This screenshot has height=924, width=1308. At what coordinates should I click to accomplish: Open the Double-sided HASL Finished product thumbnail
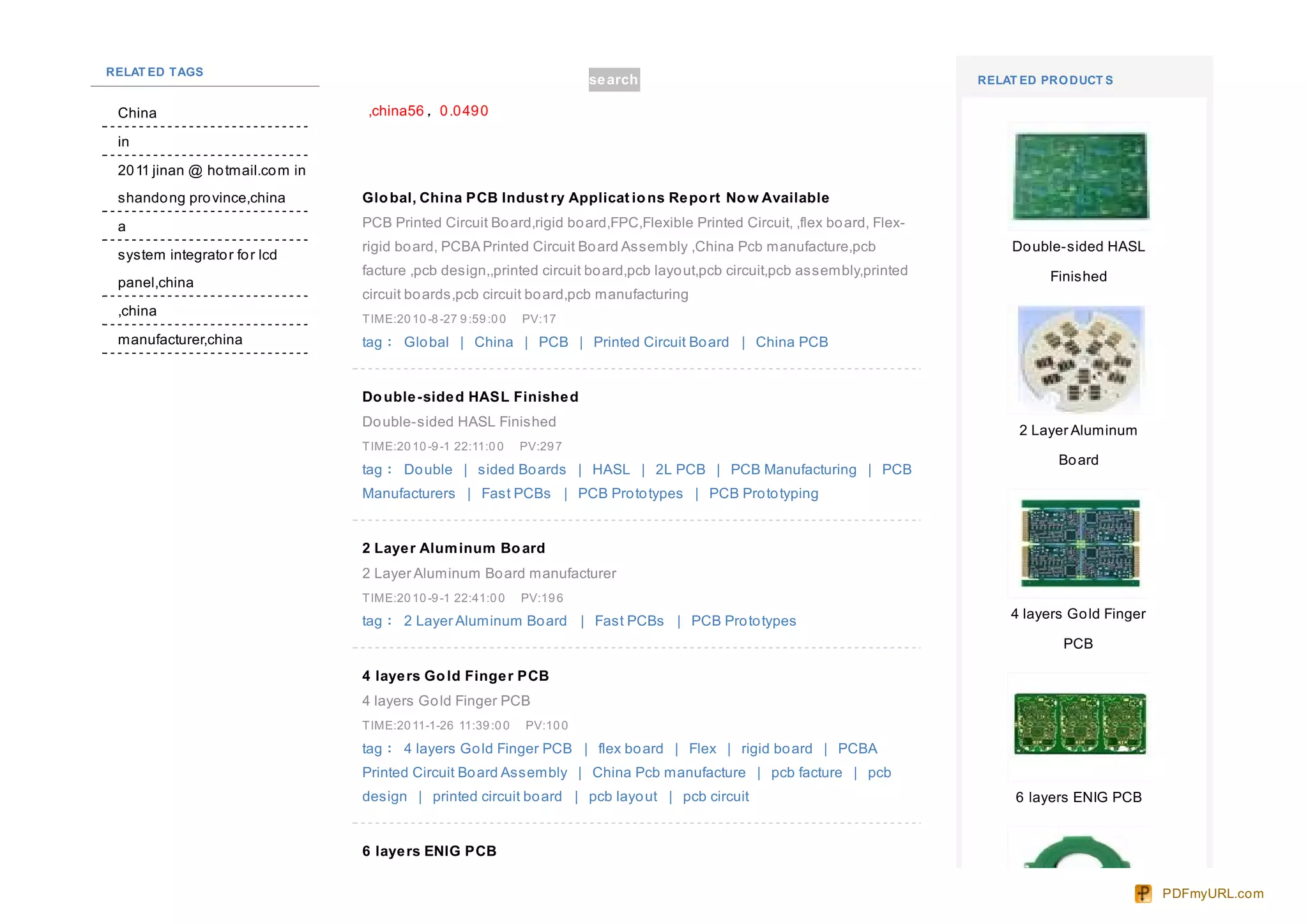pos(1080,176)
